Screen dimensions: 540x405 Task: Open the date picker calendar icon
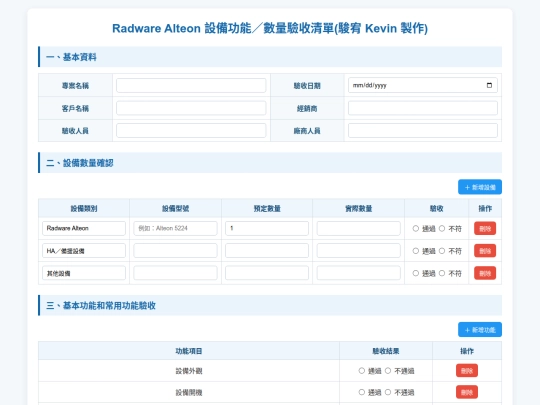click(489, 85)
